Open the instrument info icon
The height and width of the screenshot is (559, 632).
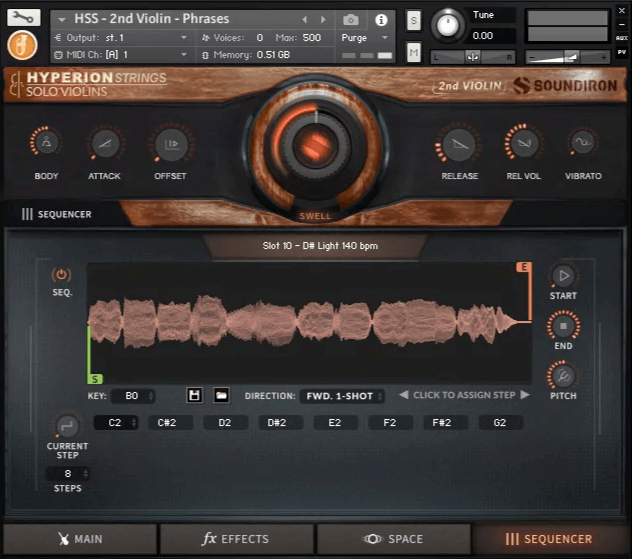tap(381, 20)
